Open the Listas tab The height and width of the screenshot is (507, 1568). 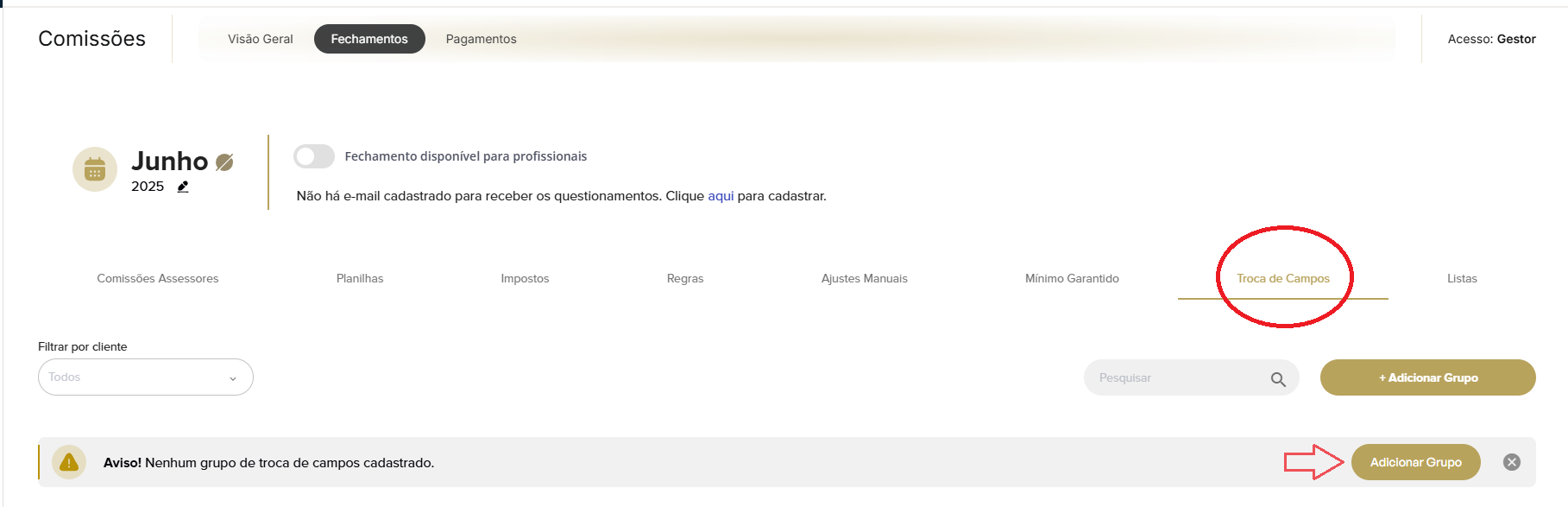click(x=1462, y=278)
